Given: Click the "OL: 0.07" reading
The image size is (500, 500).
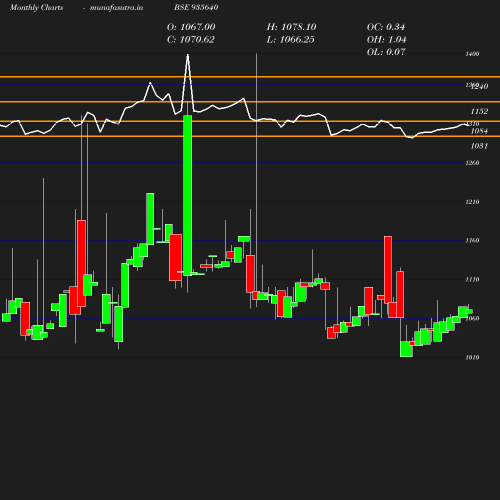Looking at the screenshot, I should click(x=386, y=52).
